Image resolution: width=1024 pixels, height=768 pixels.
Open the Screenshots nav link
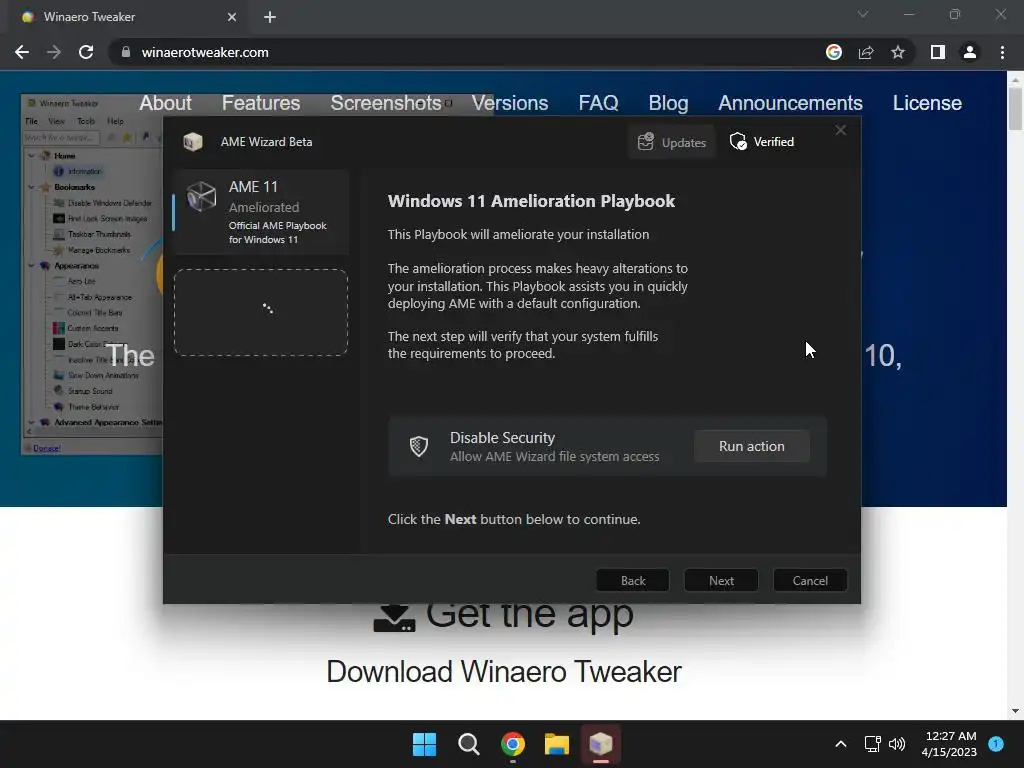click(385, 103)
